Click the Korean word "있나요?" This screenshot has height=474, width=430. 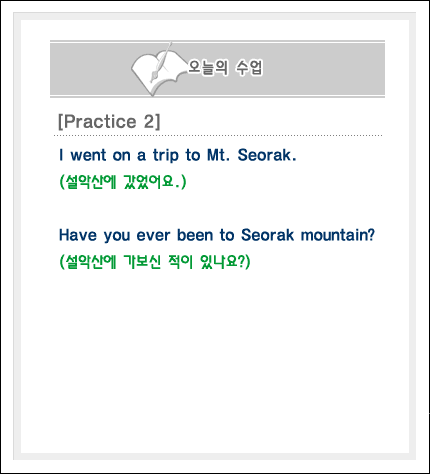[x=223, y=262]
